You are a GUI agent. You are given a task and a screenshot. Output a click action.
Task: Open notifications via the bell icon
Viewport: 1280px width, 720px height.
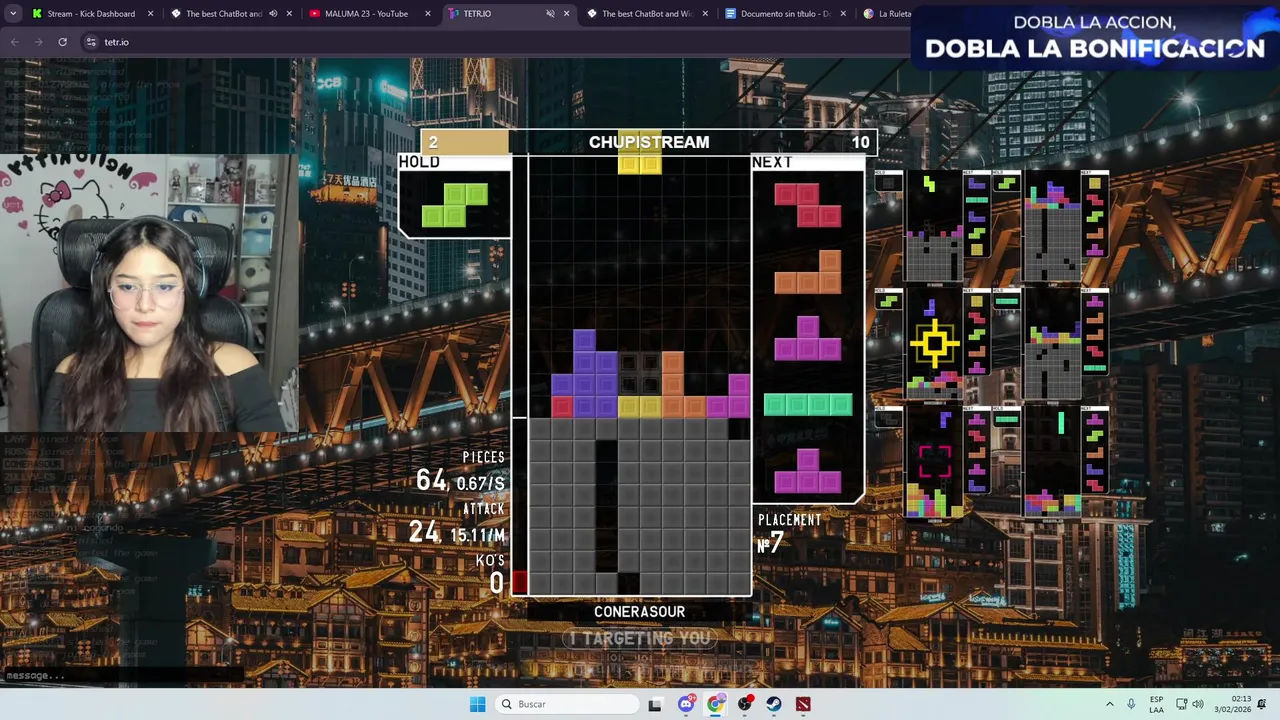tap(1263, 704)
